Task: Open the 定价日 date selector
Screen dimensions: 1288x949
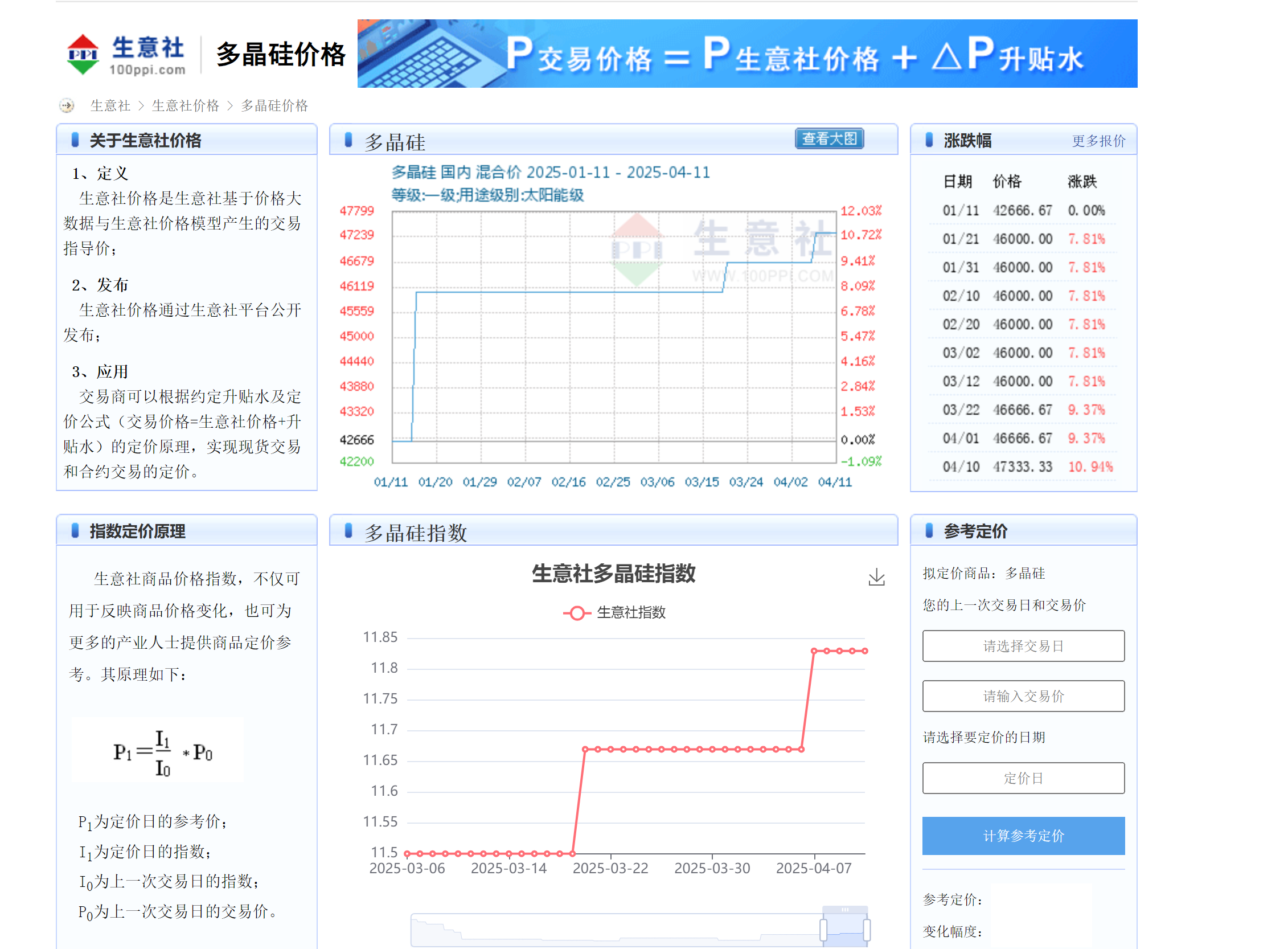Action: [1023, 778]
